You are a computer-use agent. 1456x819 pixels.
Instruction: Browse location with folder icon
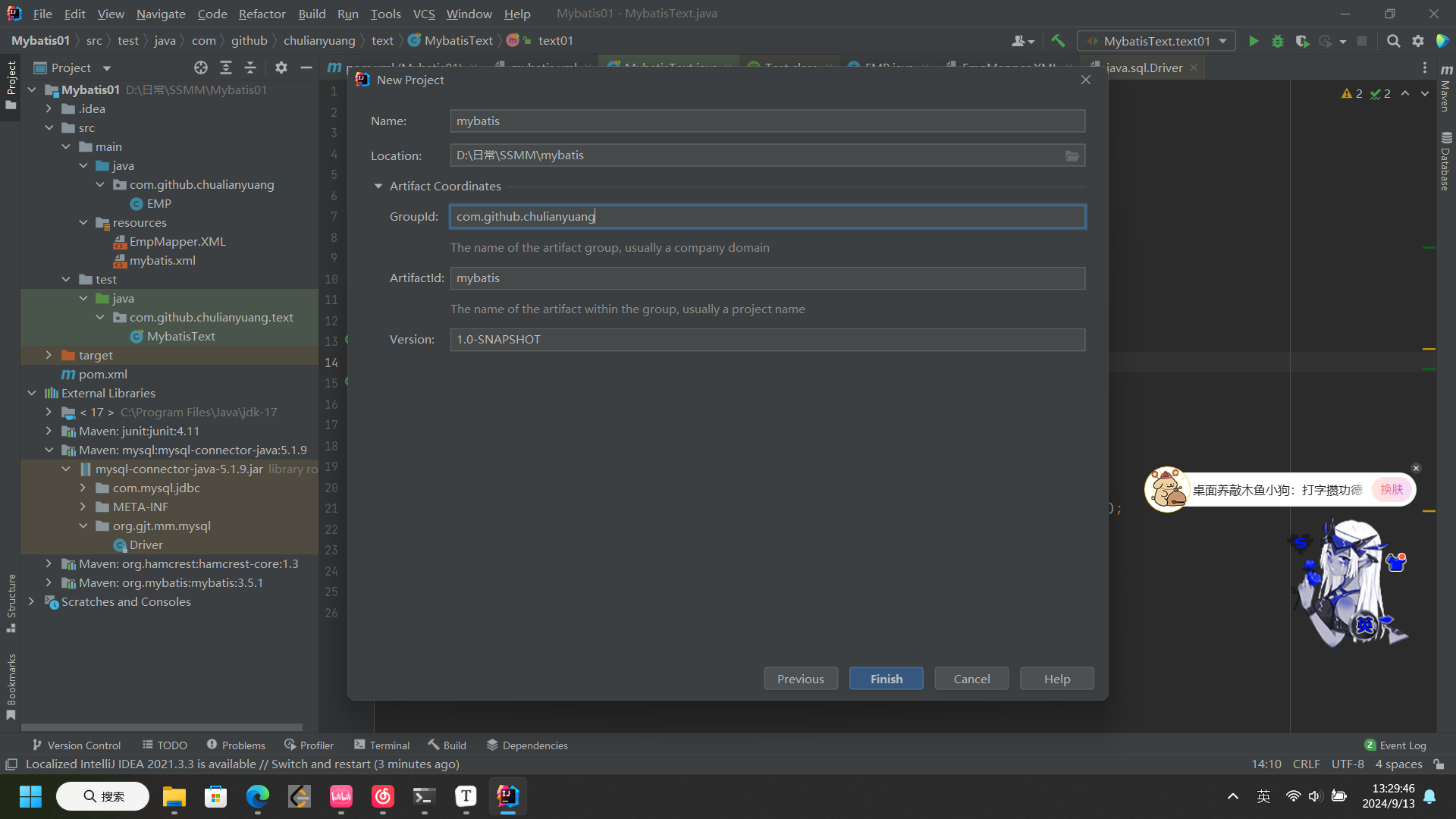coord(1072,155)
